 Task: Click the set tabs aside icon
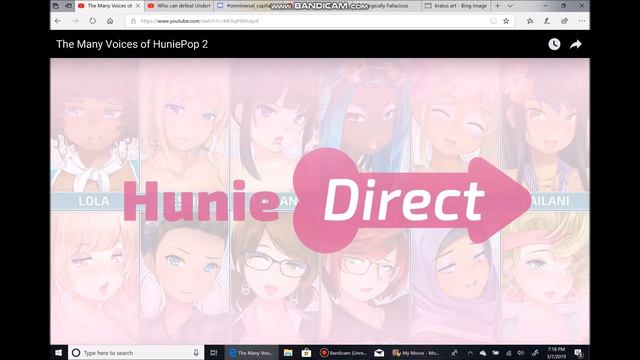[68, 6]
